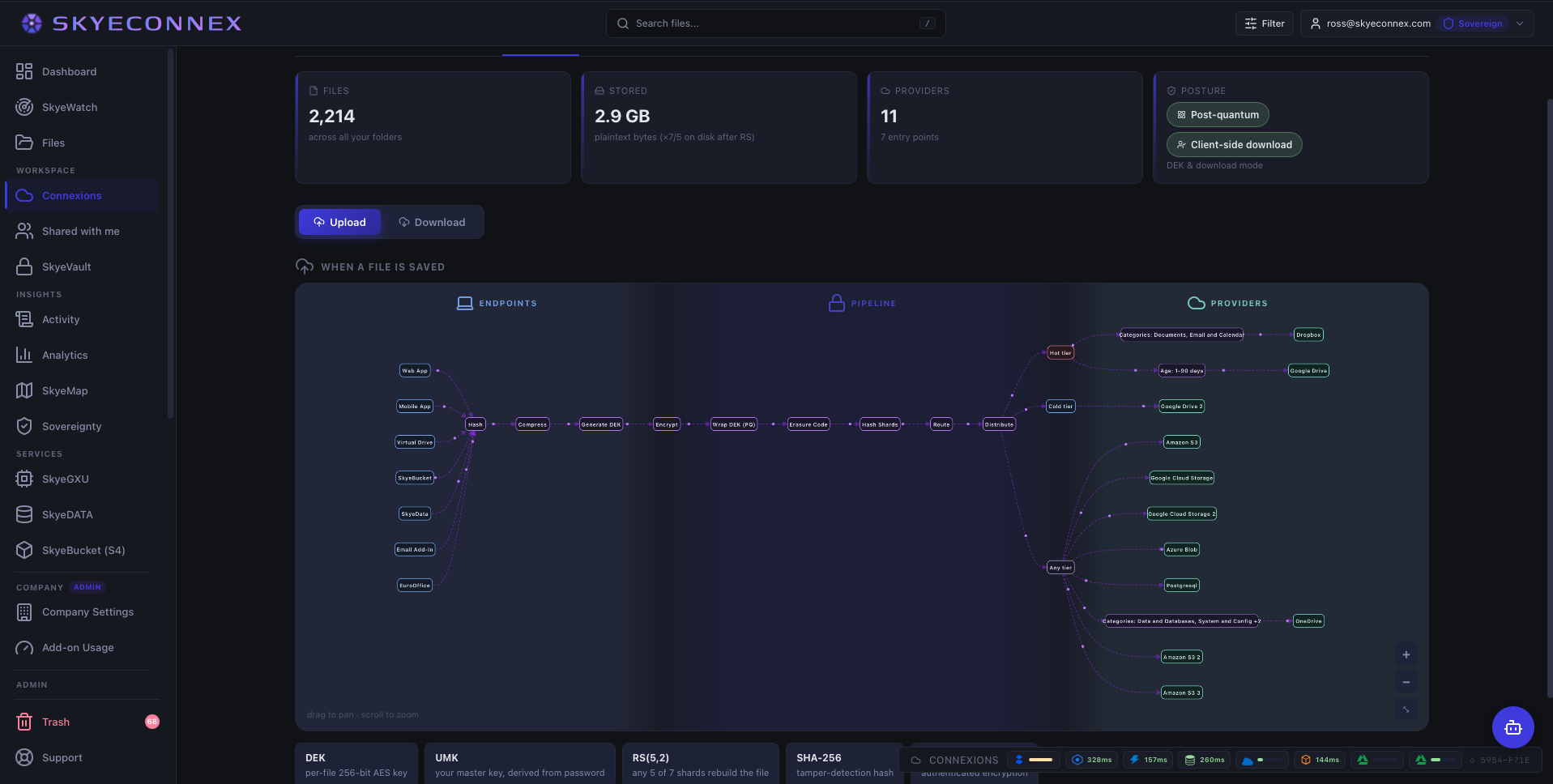
Task: Open the Filter options
Action: (1265, 23)
